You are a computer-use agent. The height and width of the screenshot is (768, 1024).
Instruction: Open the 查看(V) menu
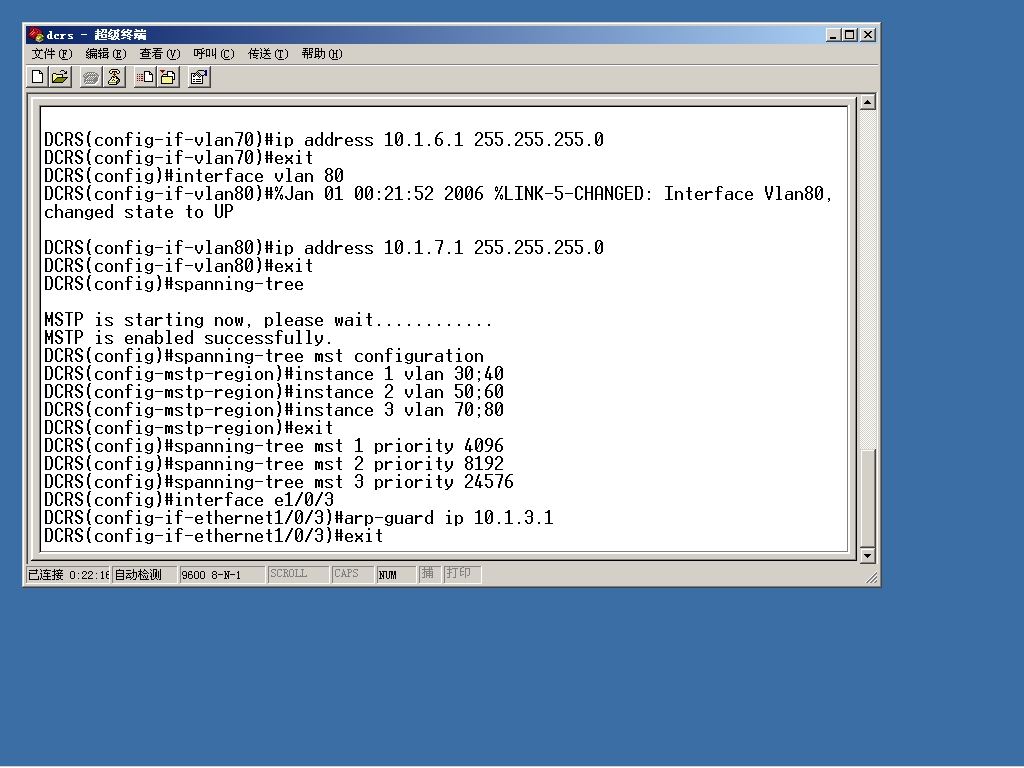click(x=159, y=54)
